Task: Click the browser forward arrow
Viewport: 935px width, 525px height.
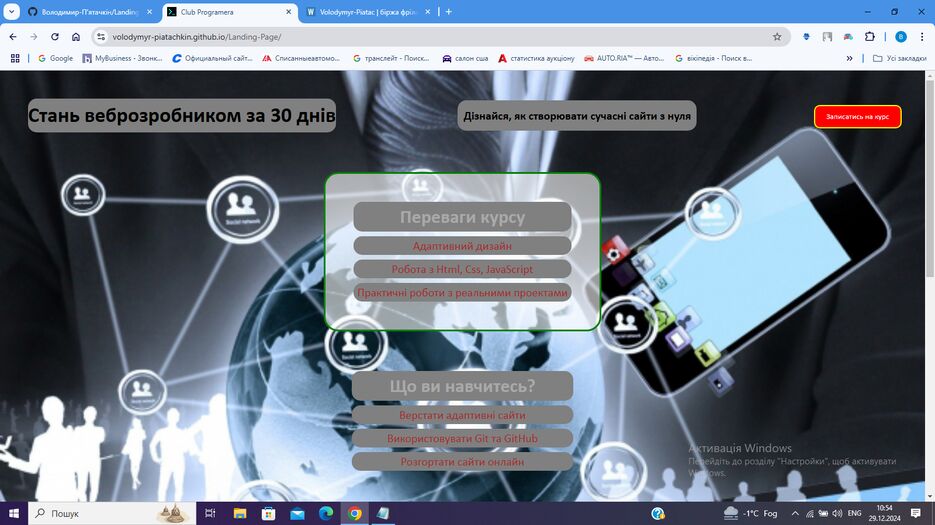Action: (x=34, y=37)
